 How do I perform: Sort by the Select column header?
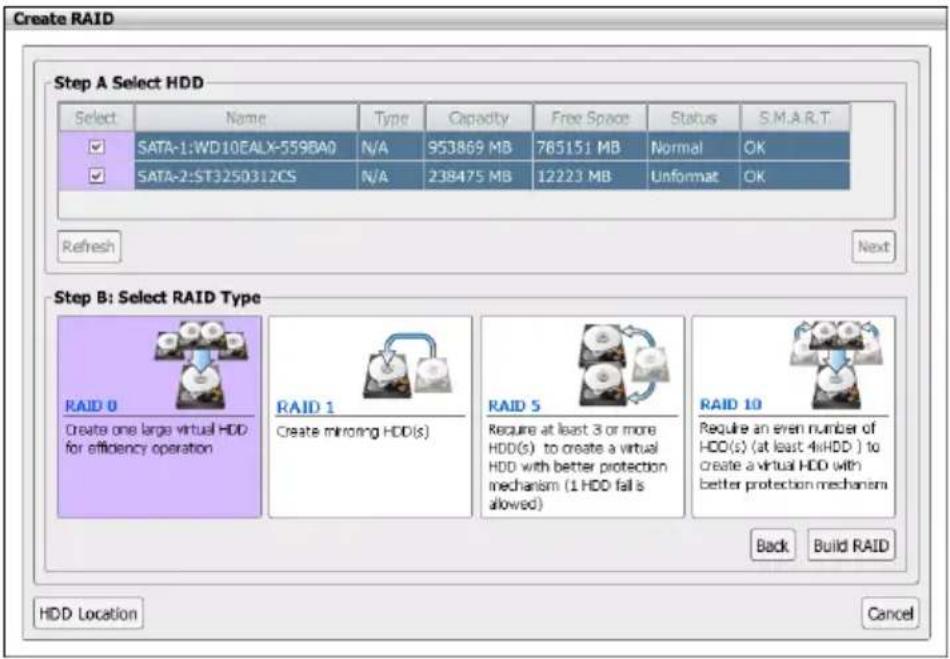point(96,118)
